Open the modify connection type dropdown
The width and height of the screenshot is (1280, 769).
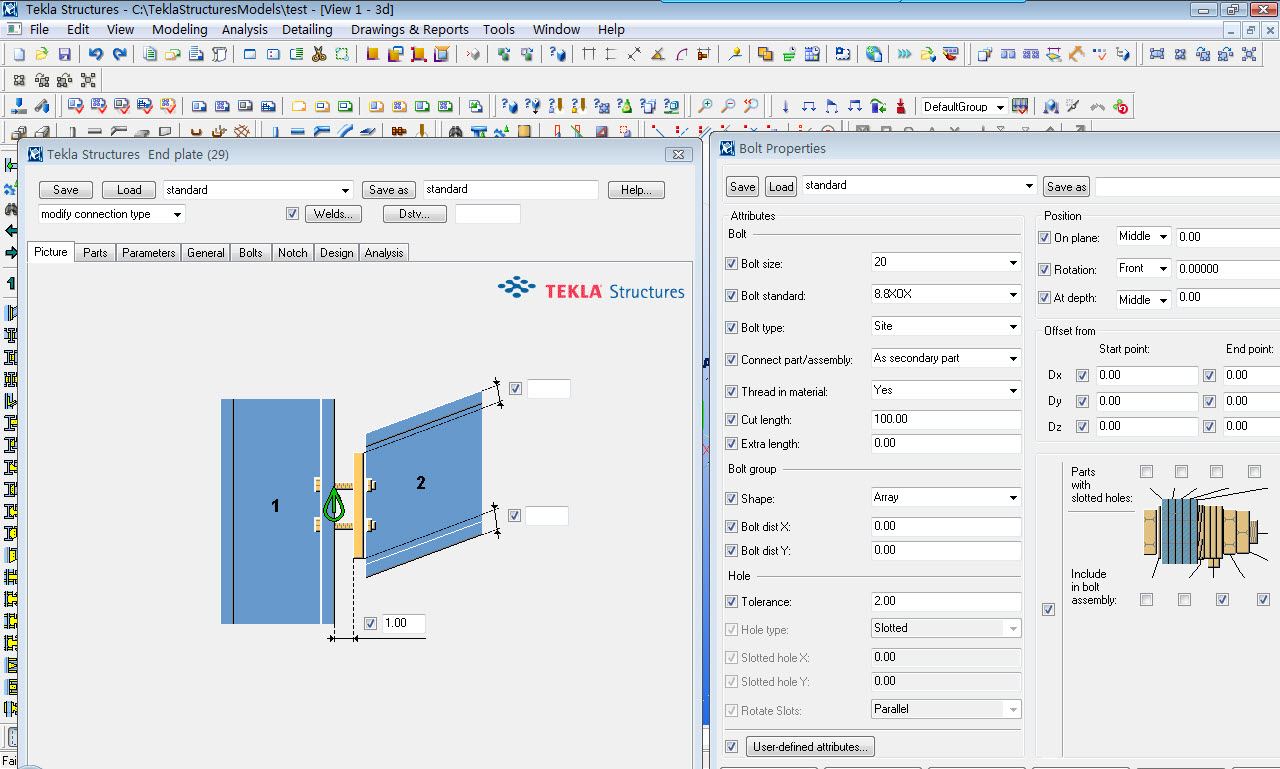coord(112,214)
